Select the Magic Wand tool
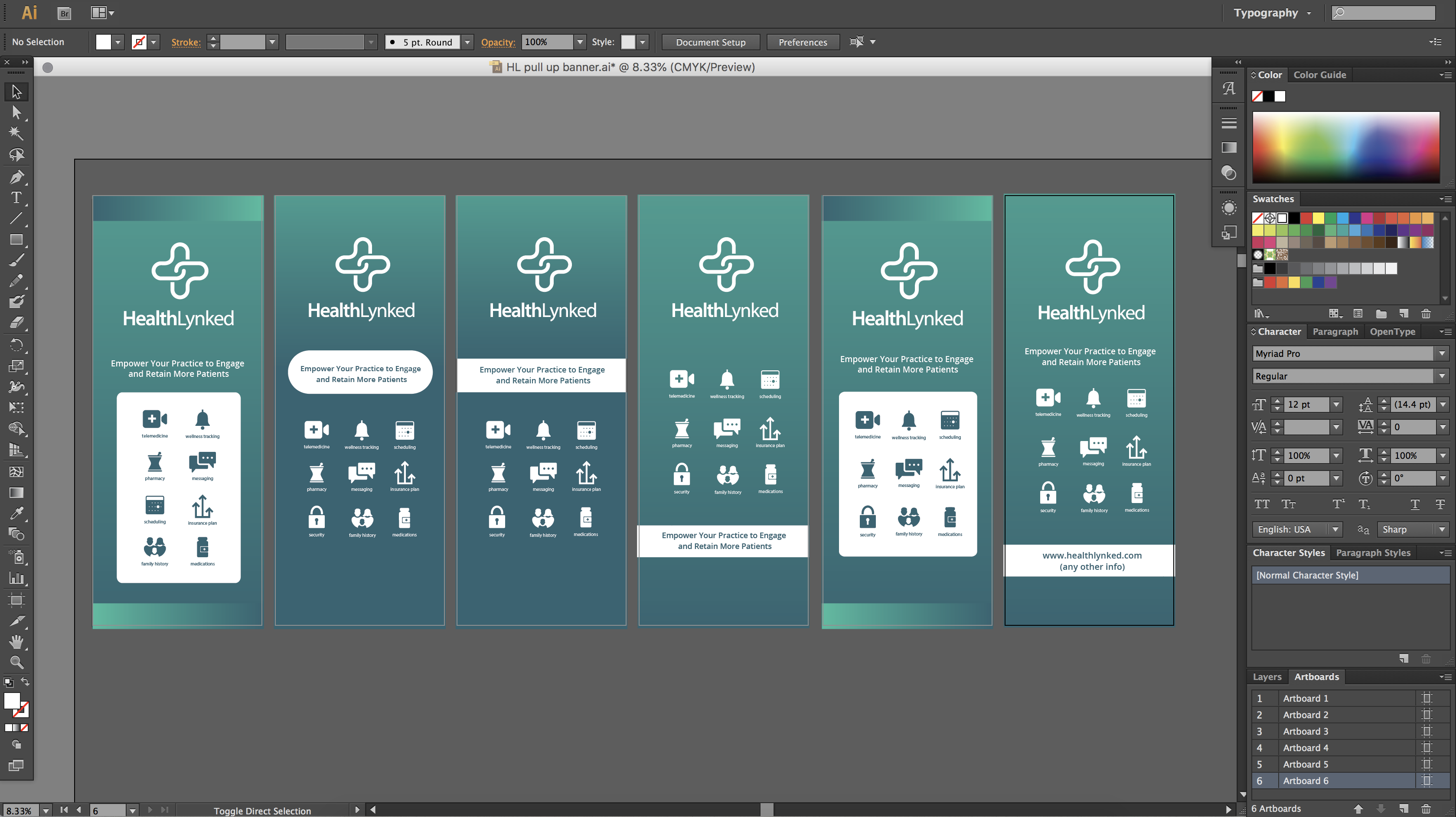This screenshot has height=817, width=1456. (16, 134)
